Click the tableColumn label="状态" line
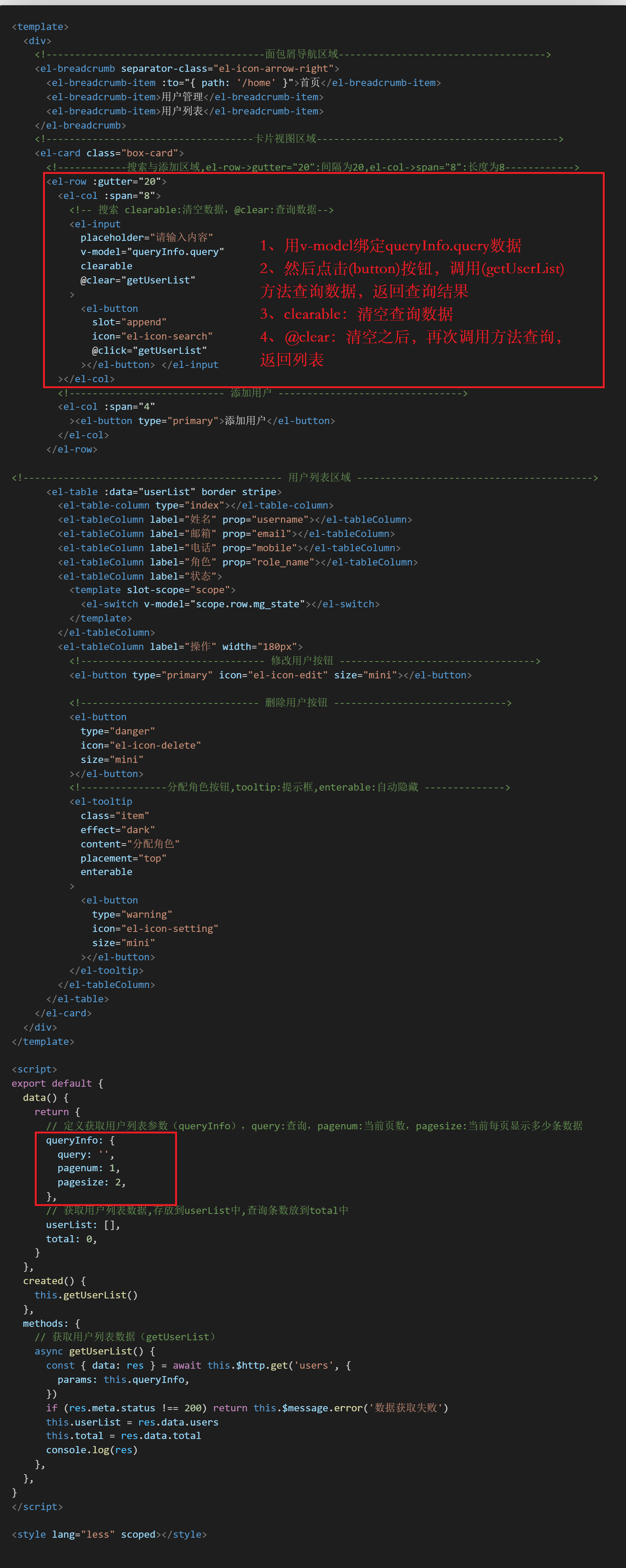Viewport: 626px width, 1568px height. click(x=140, y=576)
